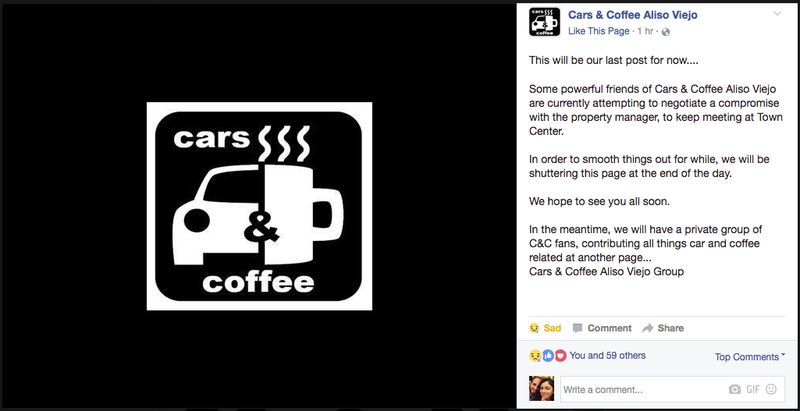Open the Cars & Coffee page avatar thumbnail

coord(544,22)
